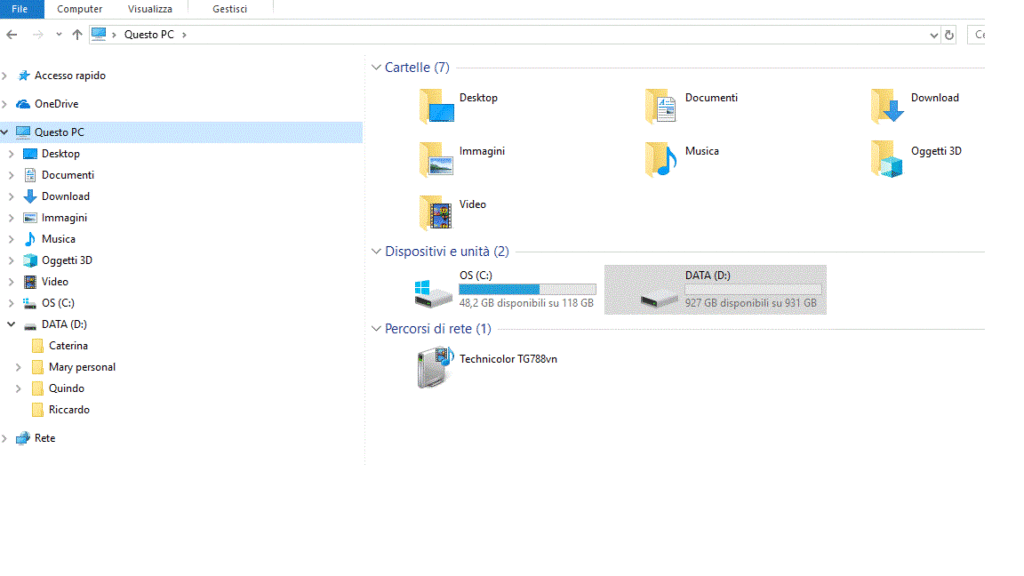The height and width of the screenshot is (576, 1024).
Task: Select the DATA (D:) drive tile icon
Action: [659, 299]
